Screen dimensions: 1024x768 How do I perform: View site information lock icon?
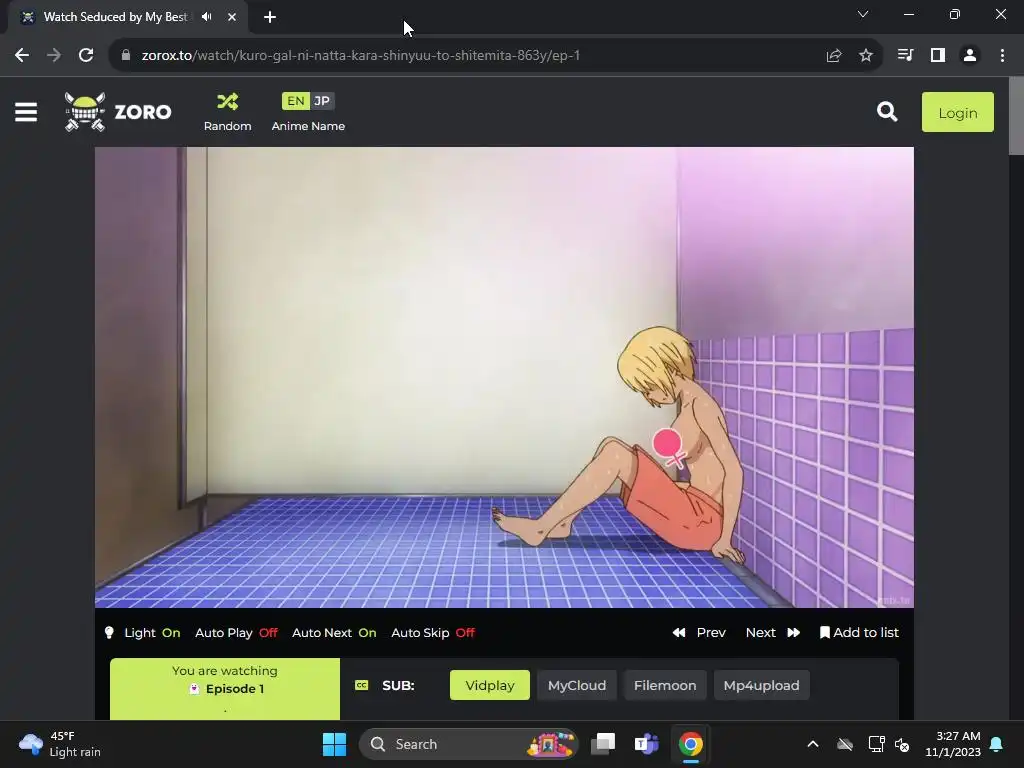tap(125, 56)
